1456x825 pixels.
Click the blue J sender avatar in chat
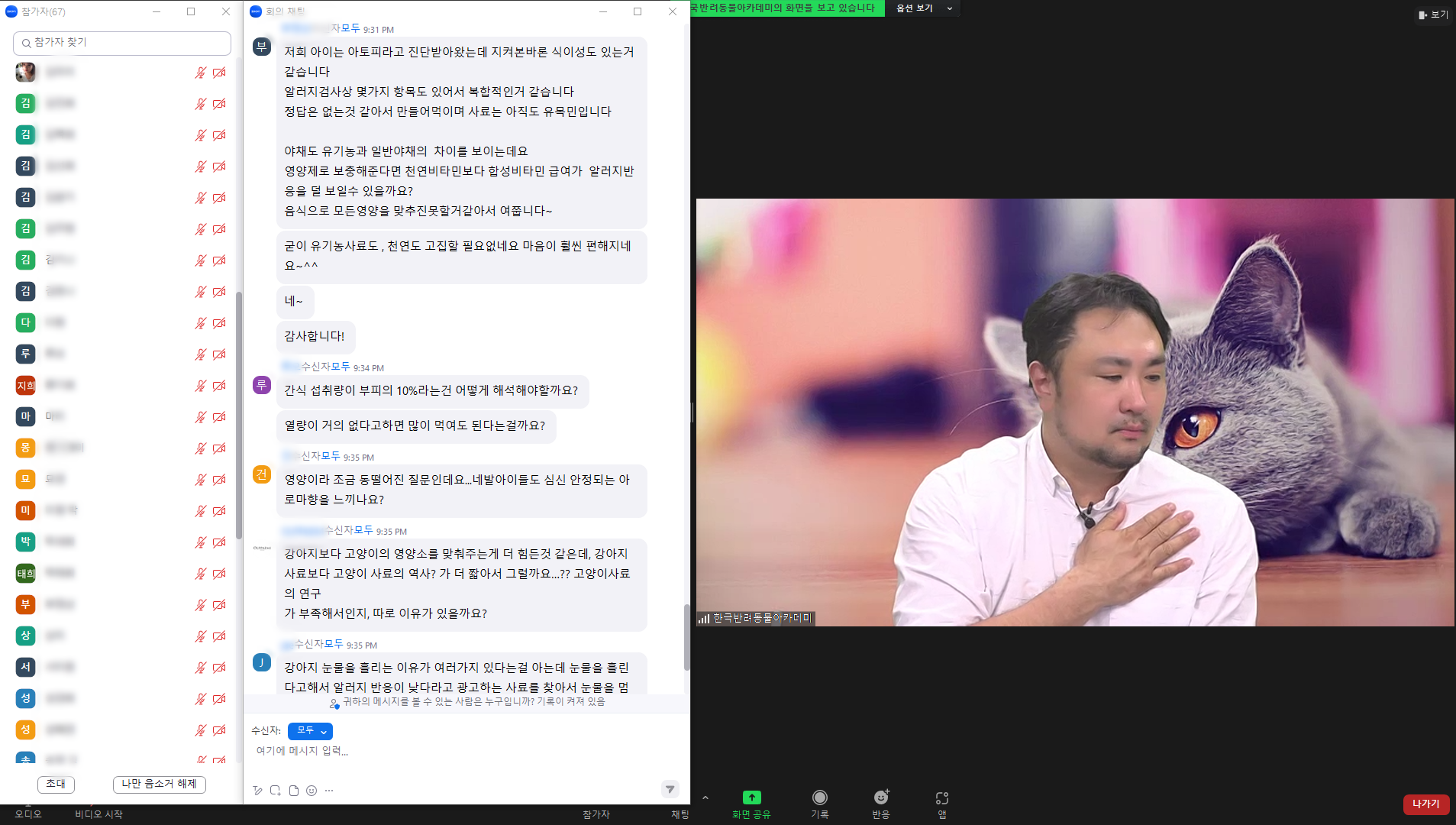262,662
